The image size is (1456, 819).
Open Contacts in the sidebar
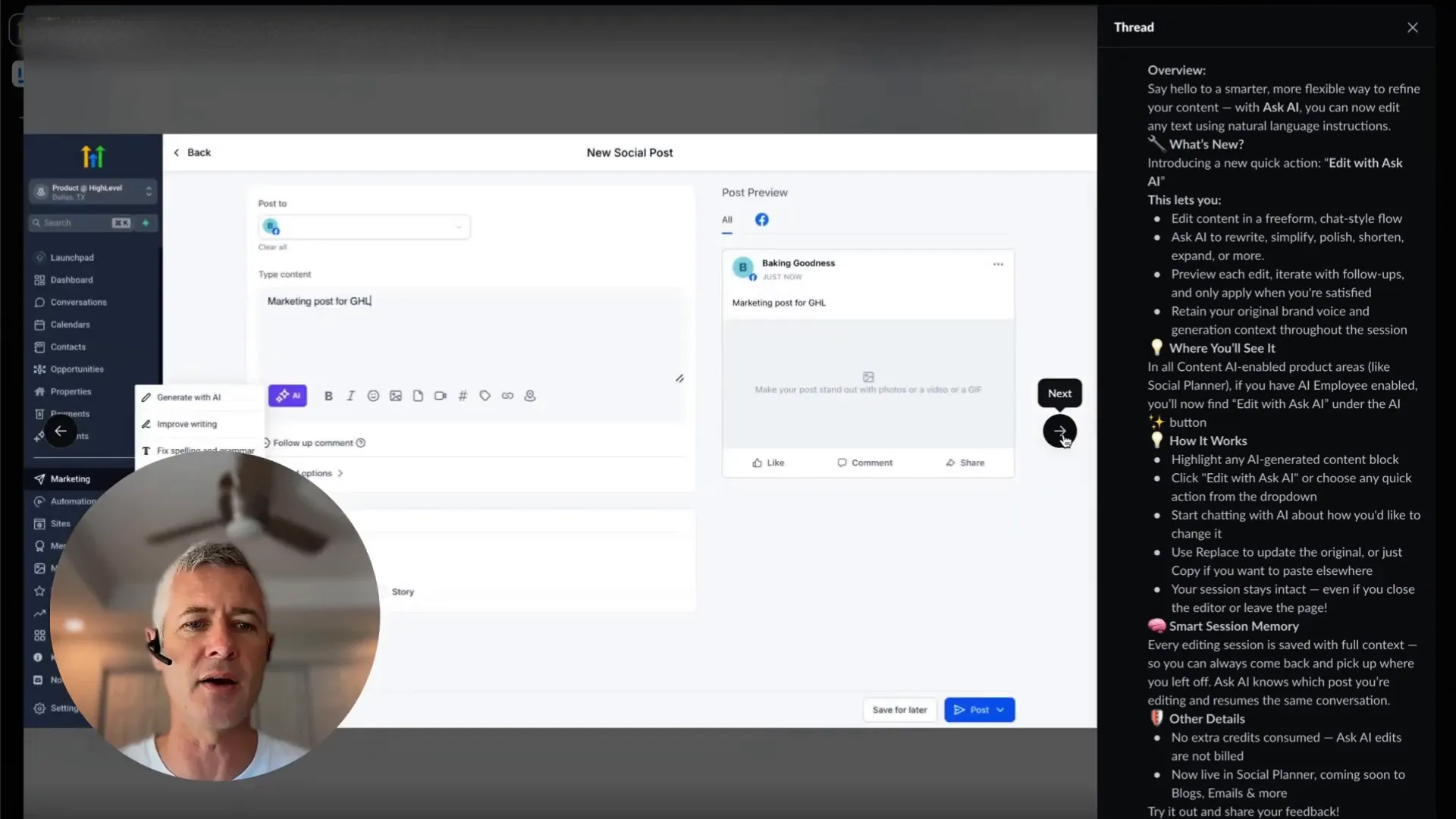click(67, 347)
